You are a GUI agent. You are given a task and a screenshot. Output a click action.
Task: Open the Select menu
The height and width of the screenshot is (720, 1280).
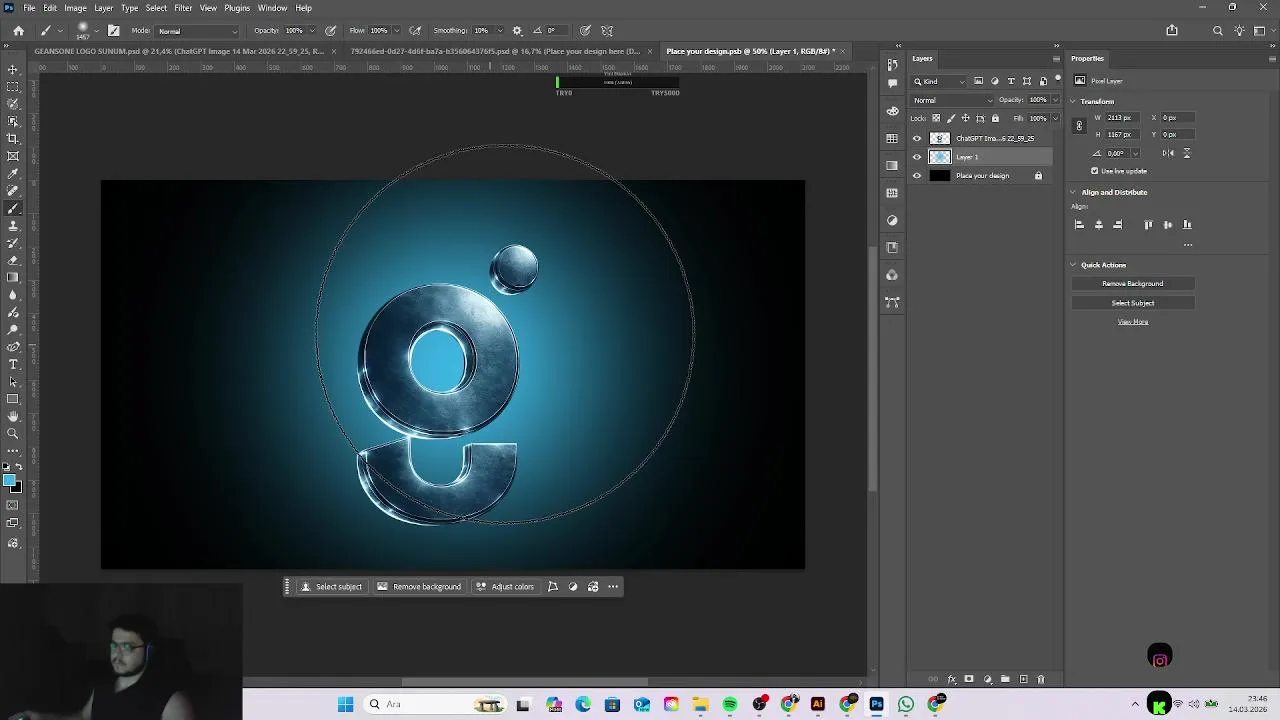pos(156,8)
